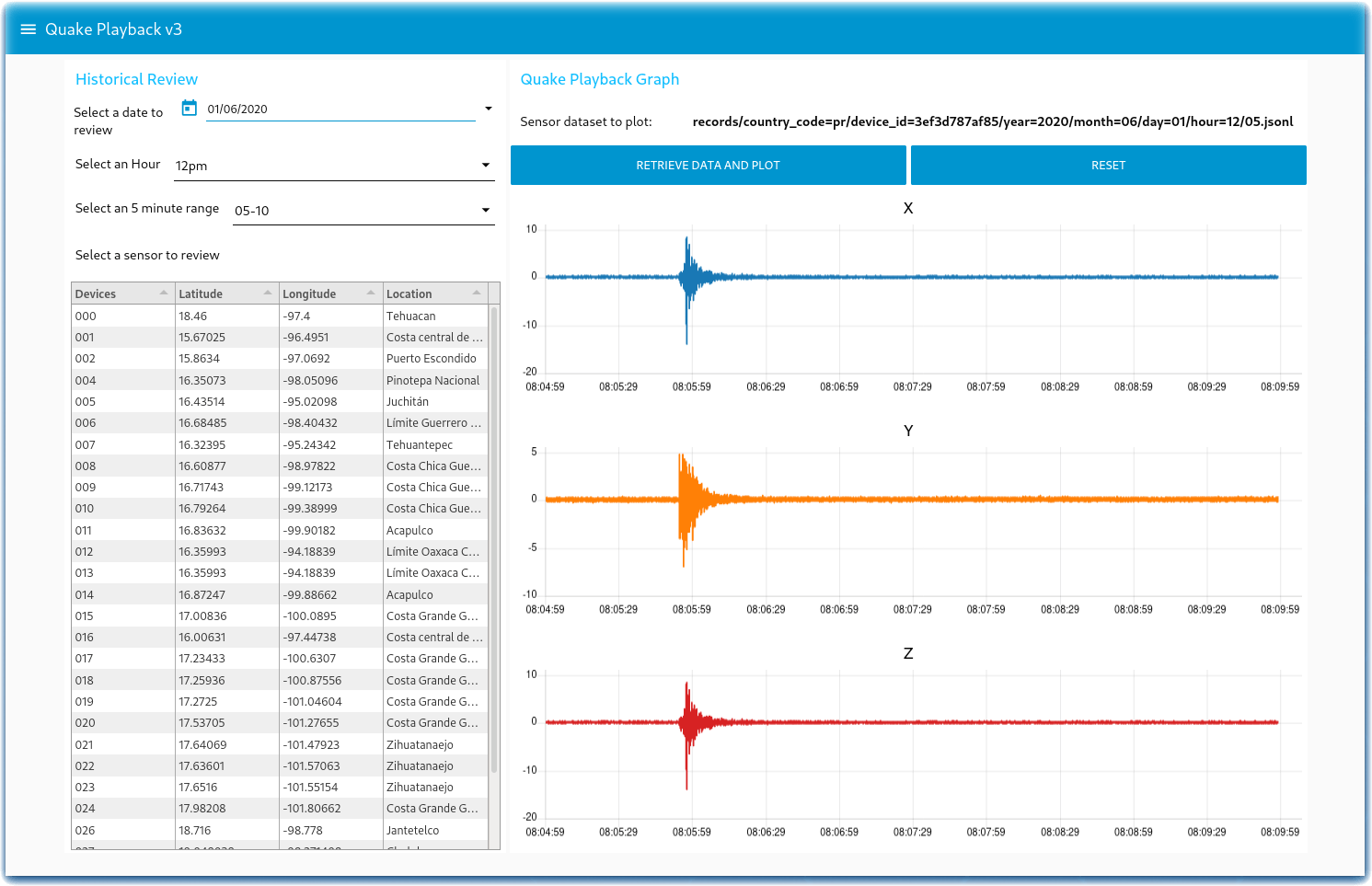The width and height of the screenshot is (1372, 886).
Task: Select the Tehuantepec location cell
Action: tap(434, 444)
